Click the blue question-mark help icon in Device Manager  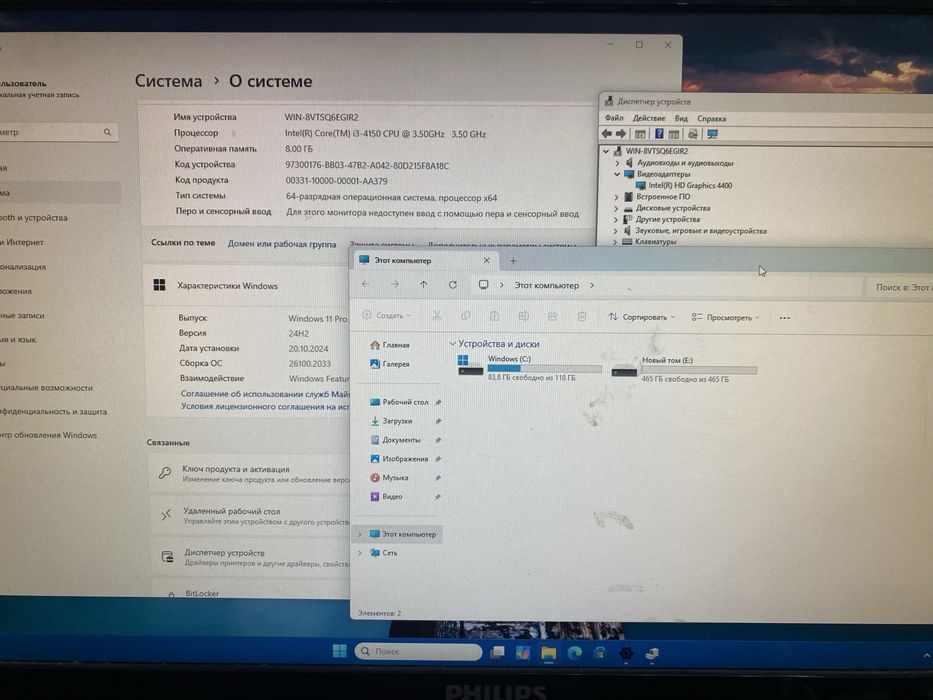point(659,134)
